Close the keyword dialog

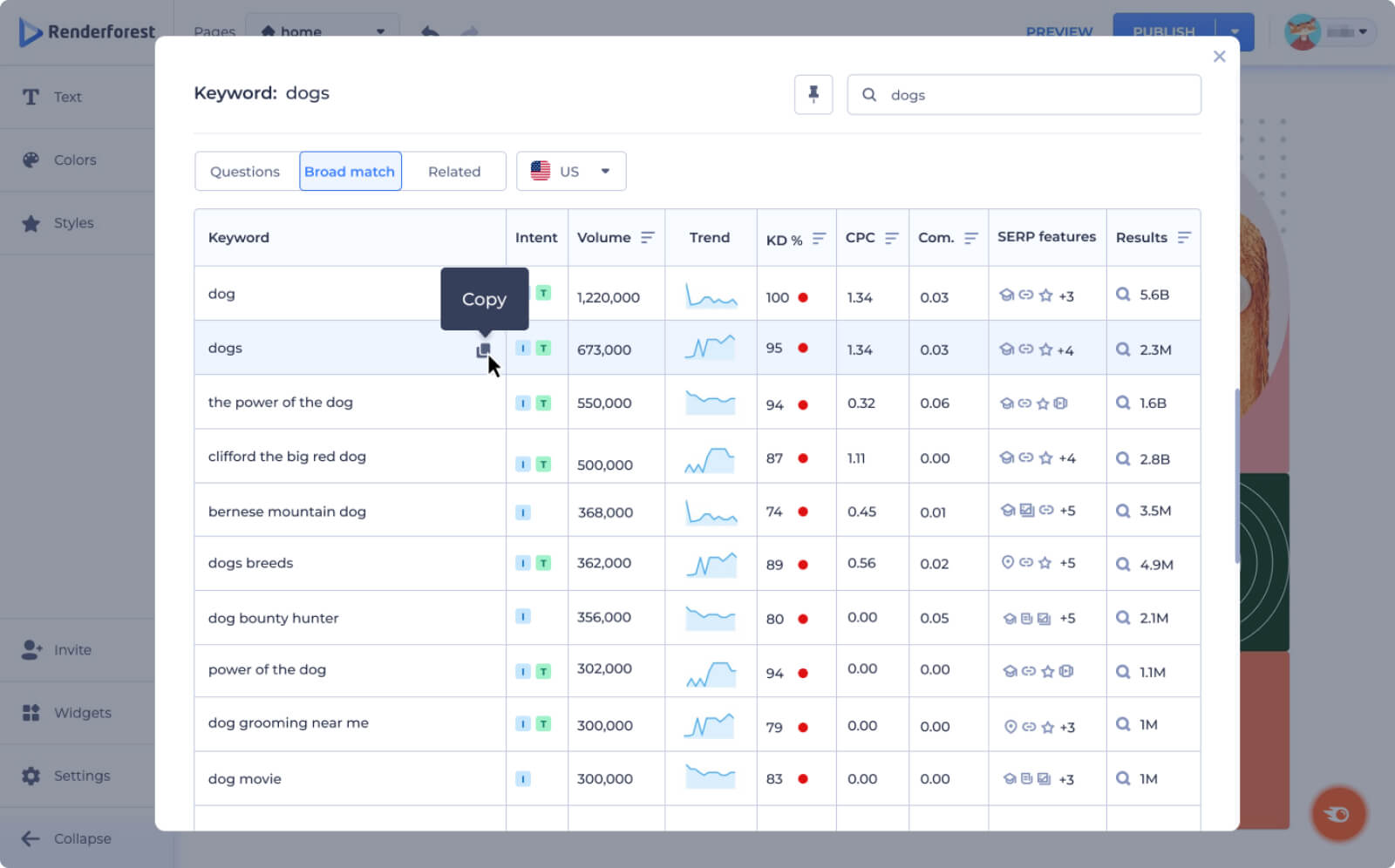[1219, 57]
